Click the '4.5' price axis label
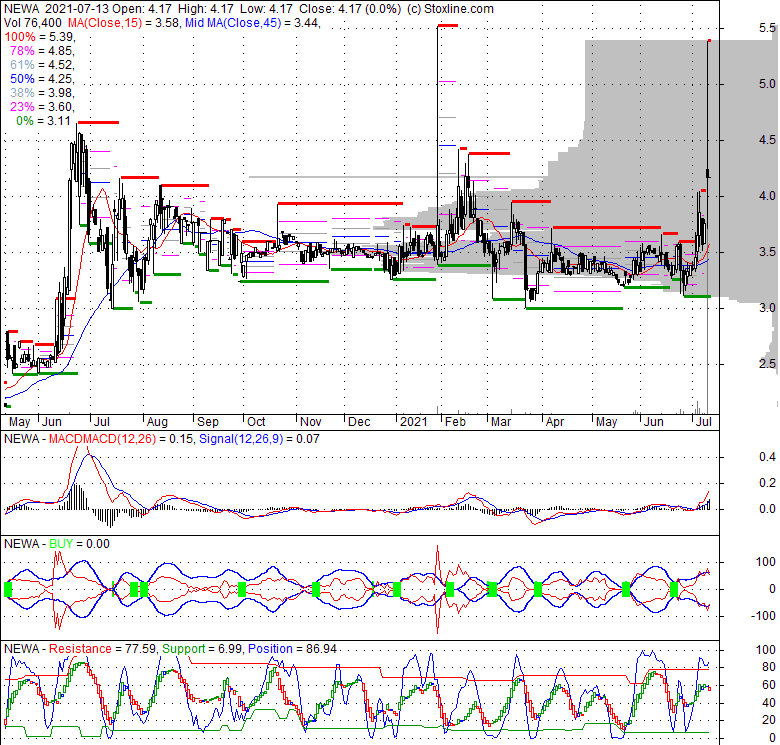The height and width of the screenshot is (745, 780). 767,140
